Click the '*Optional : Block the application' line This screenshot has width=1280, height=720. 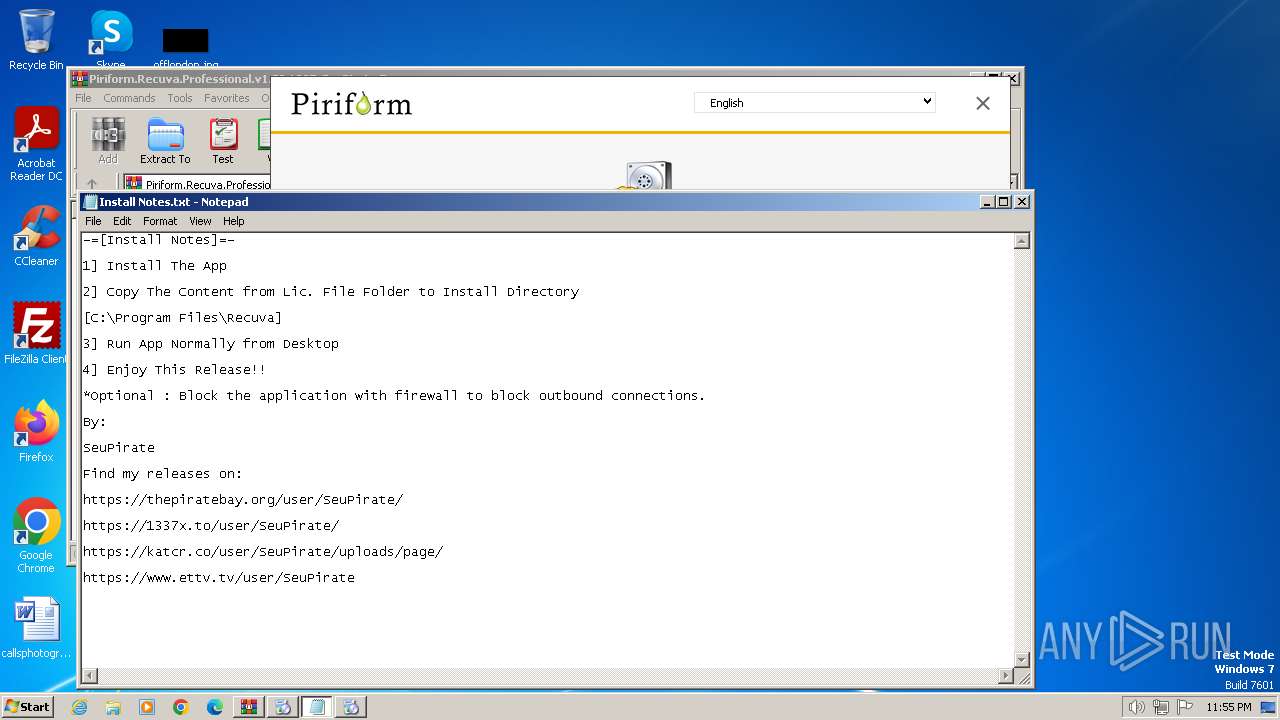click(x=394, y=396)
